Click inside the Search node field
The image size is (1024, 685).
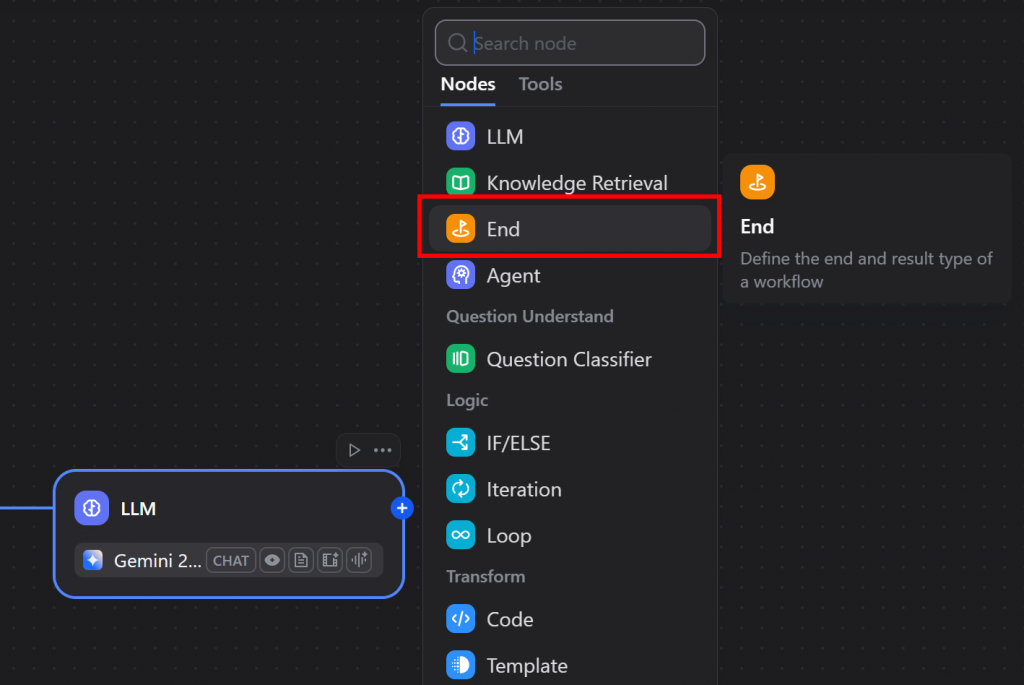click(x=570, y=42)
